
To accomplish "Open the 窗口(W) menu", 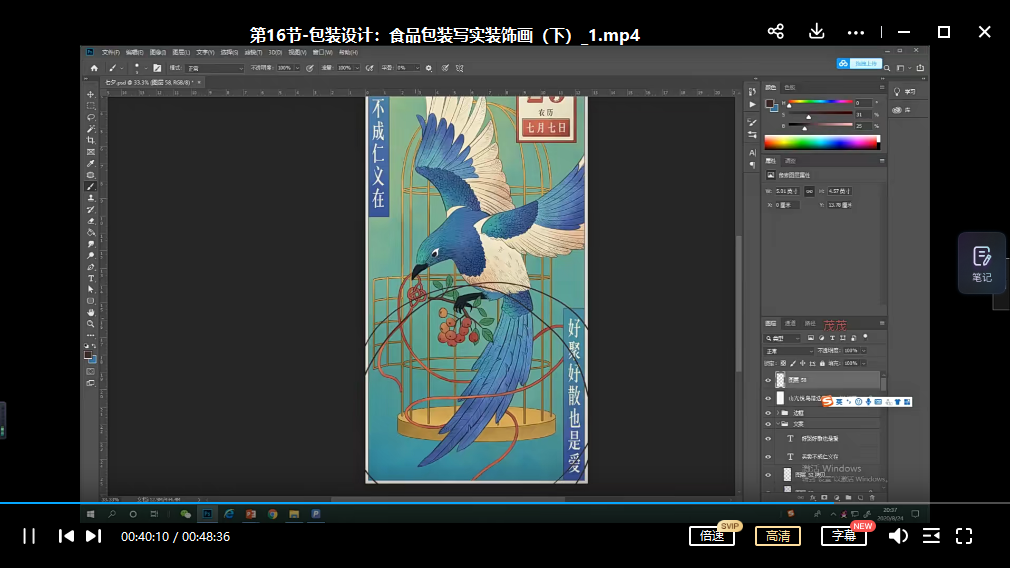I will click(322, 52).
